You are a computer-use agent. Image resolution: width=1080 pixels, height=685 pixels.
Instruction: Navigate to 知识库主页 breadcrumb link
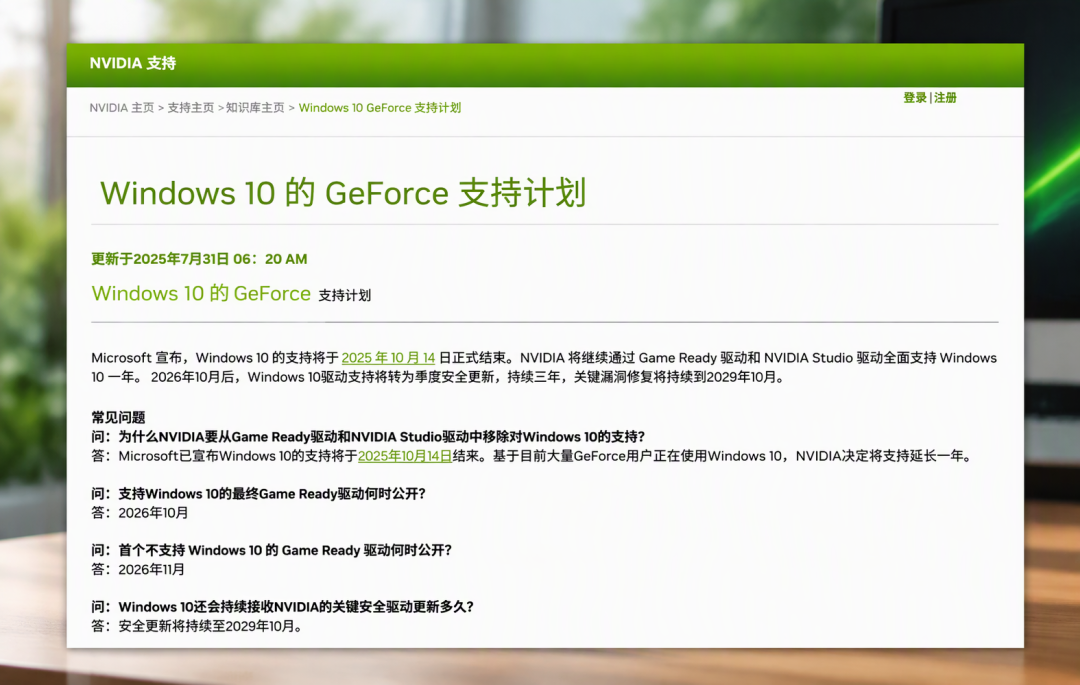(255, 107)
